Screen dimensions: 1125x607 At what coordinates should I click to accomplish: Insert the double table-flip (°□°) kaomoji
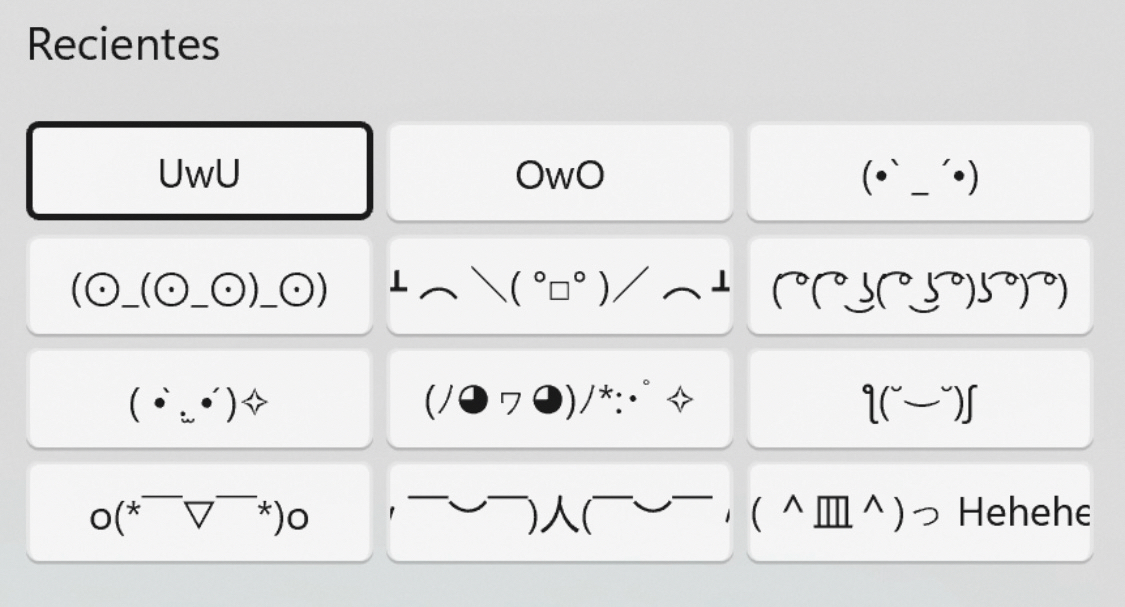tap(559, 286)
